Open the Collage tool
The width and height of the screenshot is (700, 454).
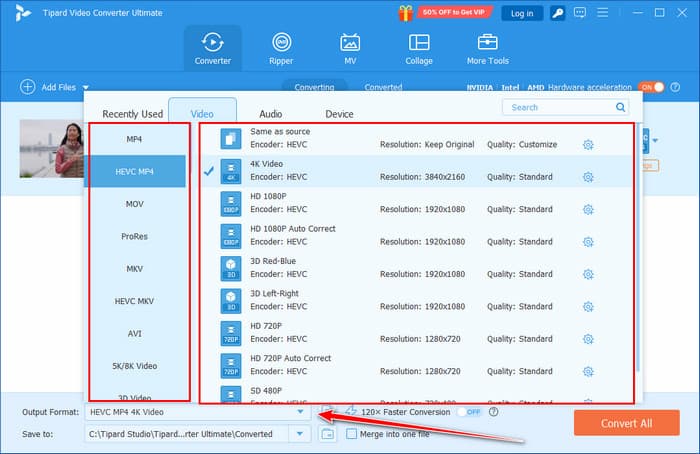click(x=419, y=48)
